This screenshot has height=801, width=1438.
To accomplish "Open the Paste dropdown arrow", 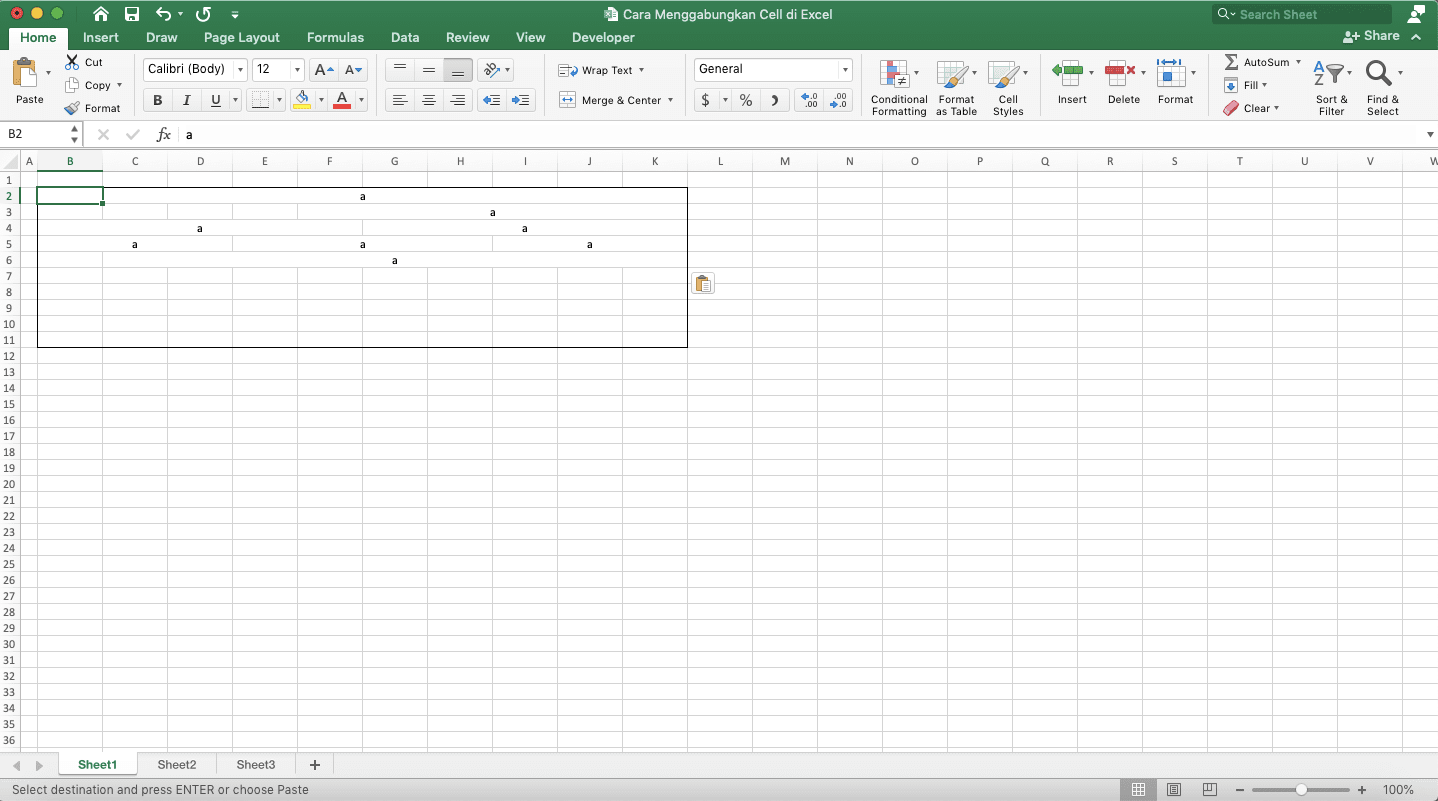I will (48, 73).
